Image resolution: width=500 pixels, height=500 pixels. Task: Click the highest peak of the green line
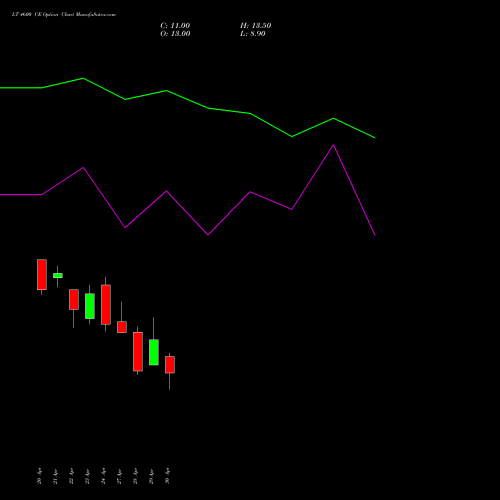83,78
